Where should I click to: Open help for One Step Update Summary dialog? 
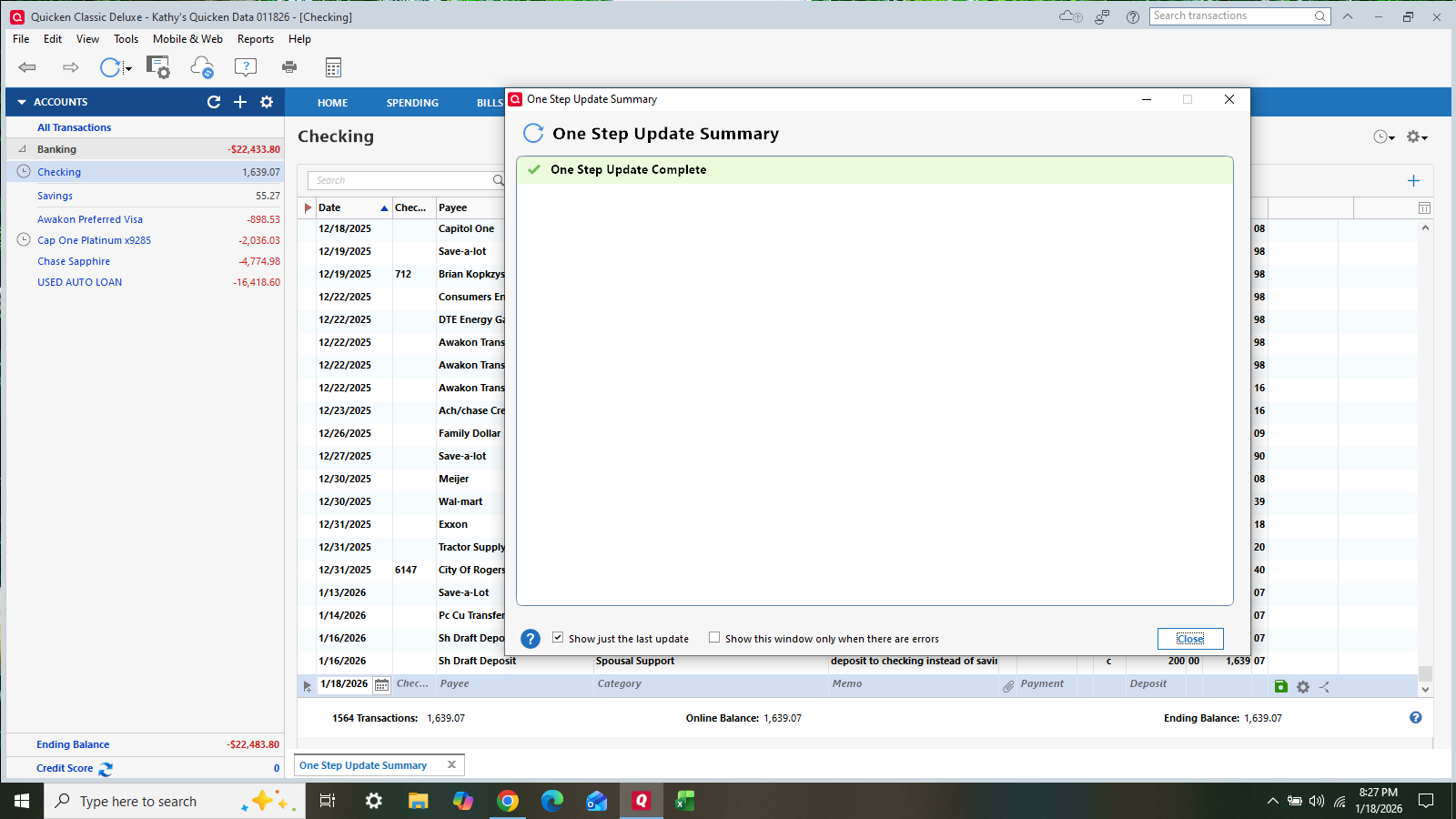pos(531,639)
